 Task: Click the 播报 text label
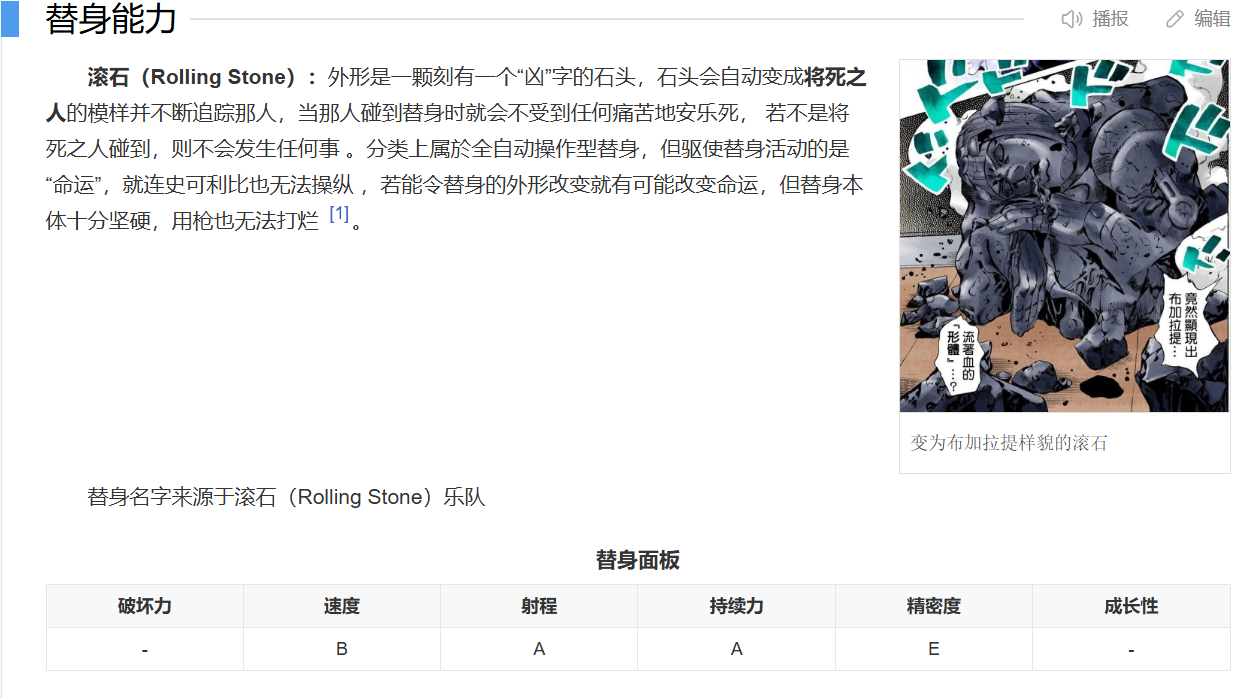coord(1110,19)
